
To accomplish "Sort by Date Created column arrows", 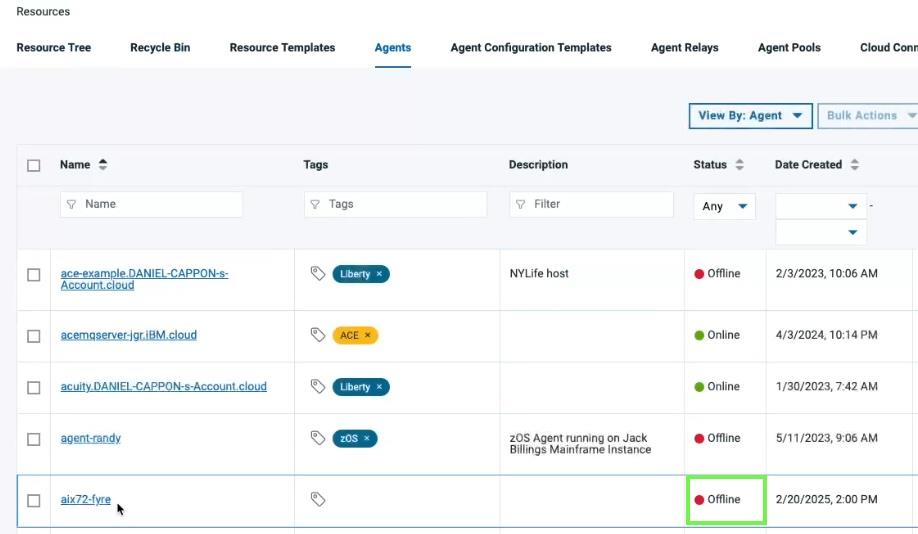I will point(855,165).
